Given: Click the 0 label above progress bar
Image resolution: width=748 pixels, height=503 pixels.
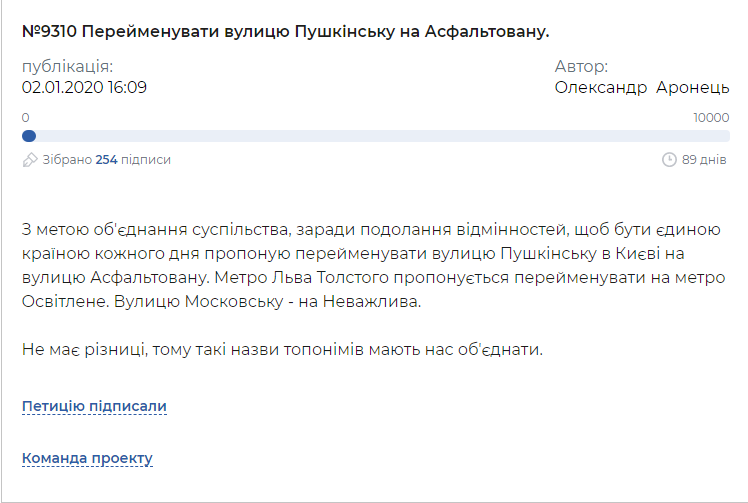Looking at the screenshot, I should 26,117.
